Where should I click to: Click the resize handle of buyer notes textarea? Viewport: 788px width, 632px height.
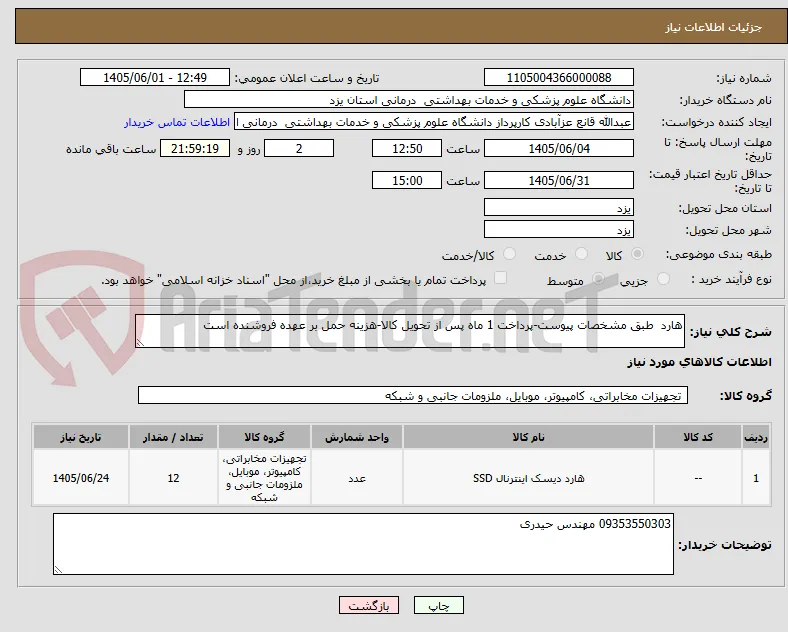[x=58, y=570]
